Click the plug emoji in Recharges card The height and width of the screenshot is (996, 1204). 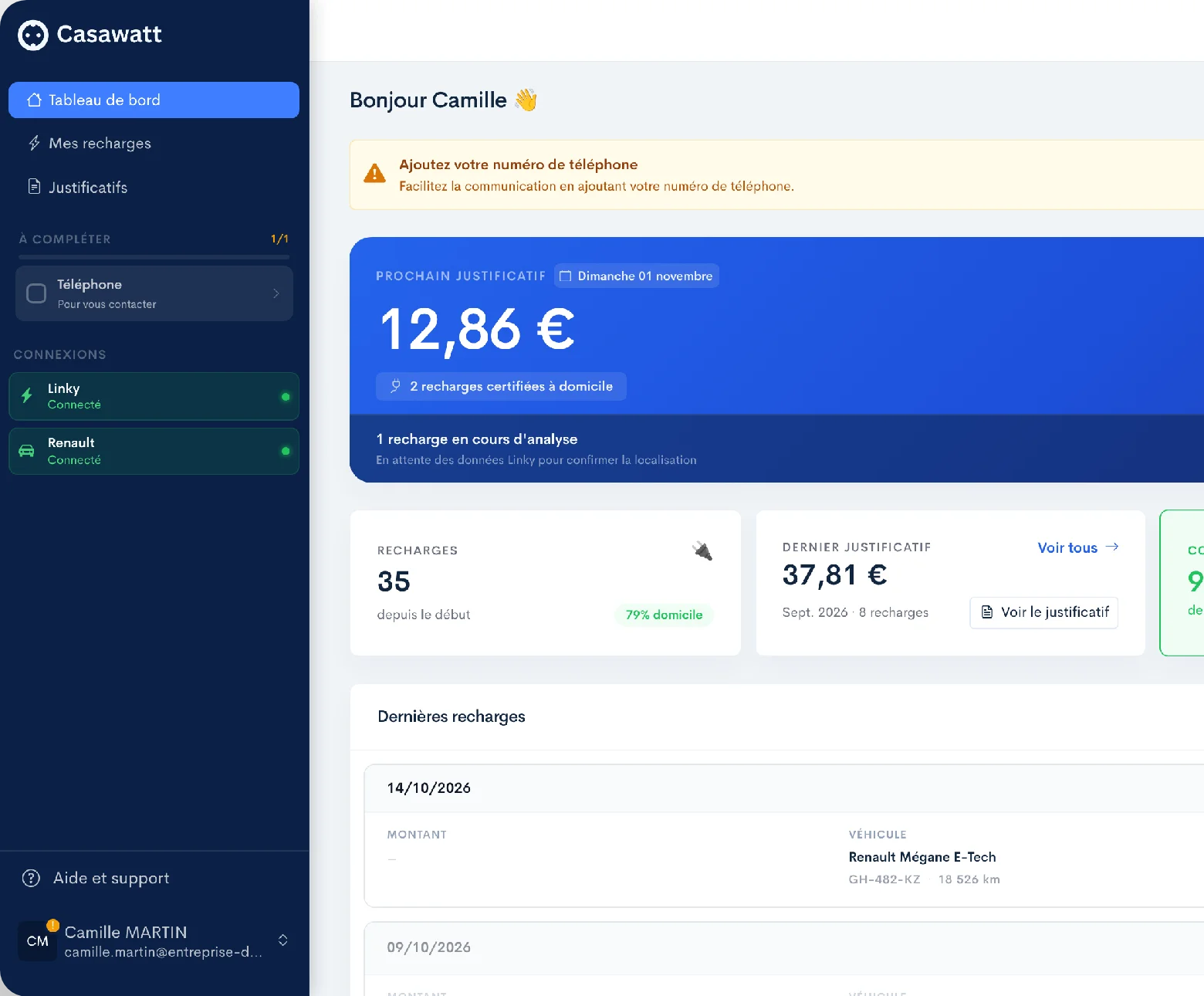(702, 551)
